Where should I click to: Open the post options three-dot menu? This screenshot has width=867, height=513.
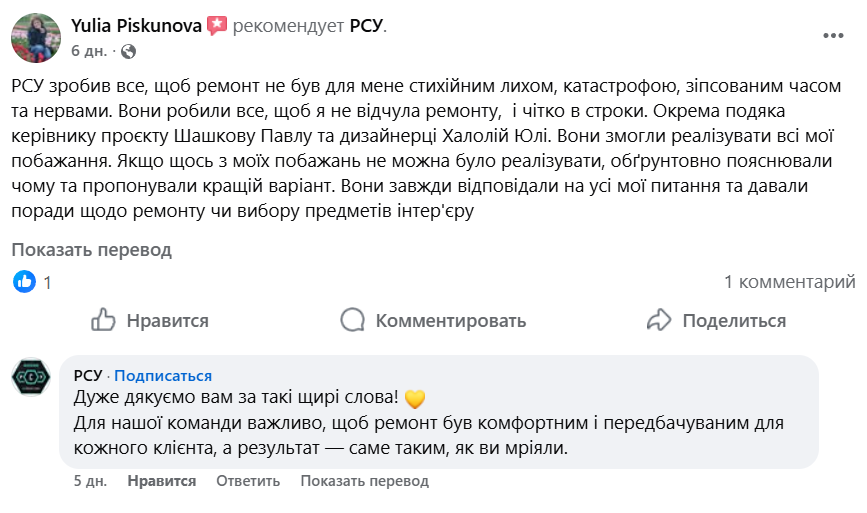click(833, 36)
